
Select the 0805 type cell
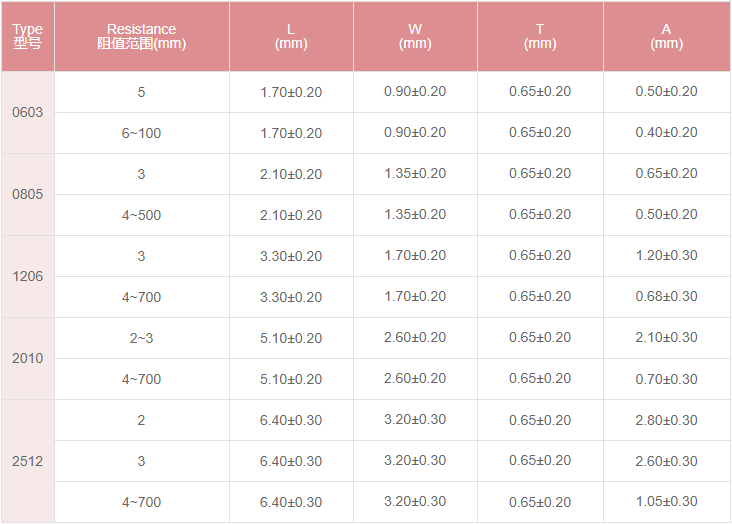click(28, 195)
